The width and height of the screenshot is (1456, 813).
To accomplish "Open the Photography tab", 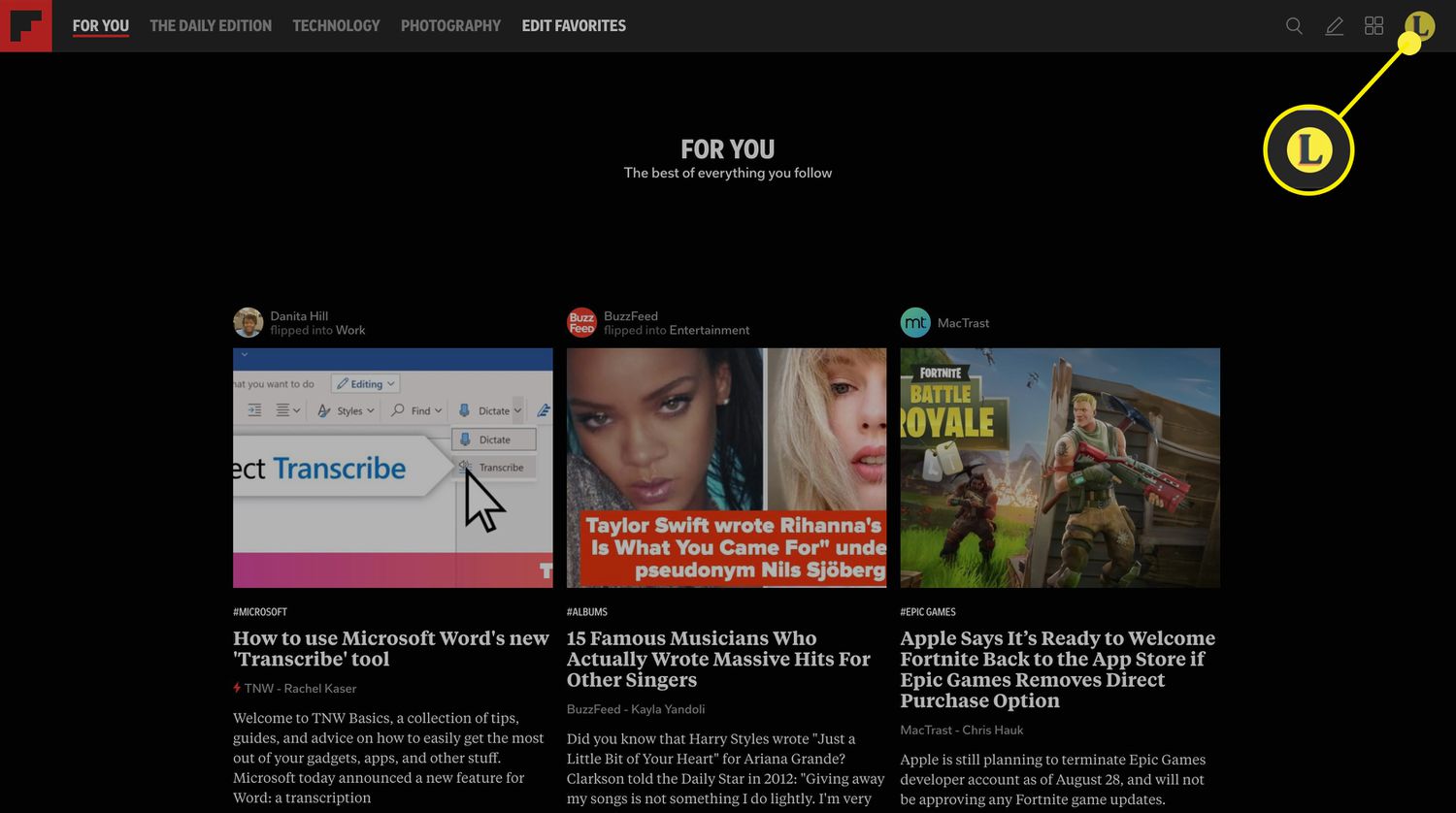I will point(450,26).
